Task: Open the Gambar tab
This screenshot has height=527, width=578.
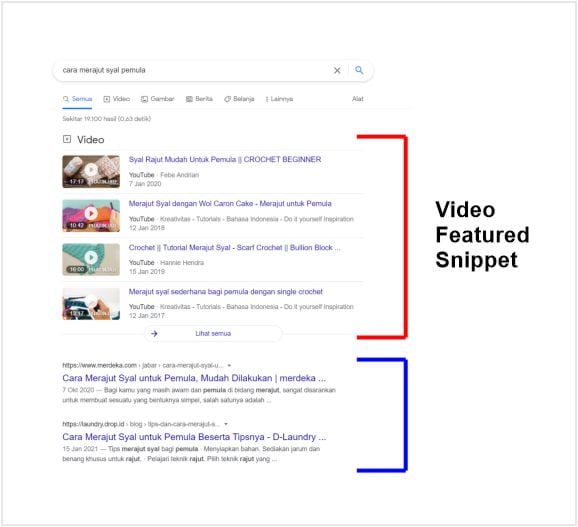Action: 158,99
